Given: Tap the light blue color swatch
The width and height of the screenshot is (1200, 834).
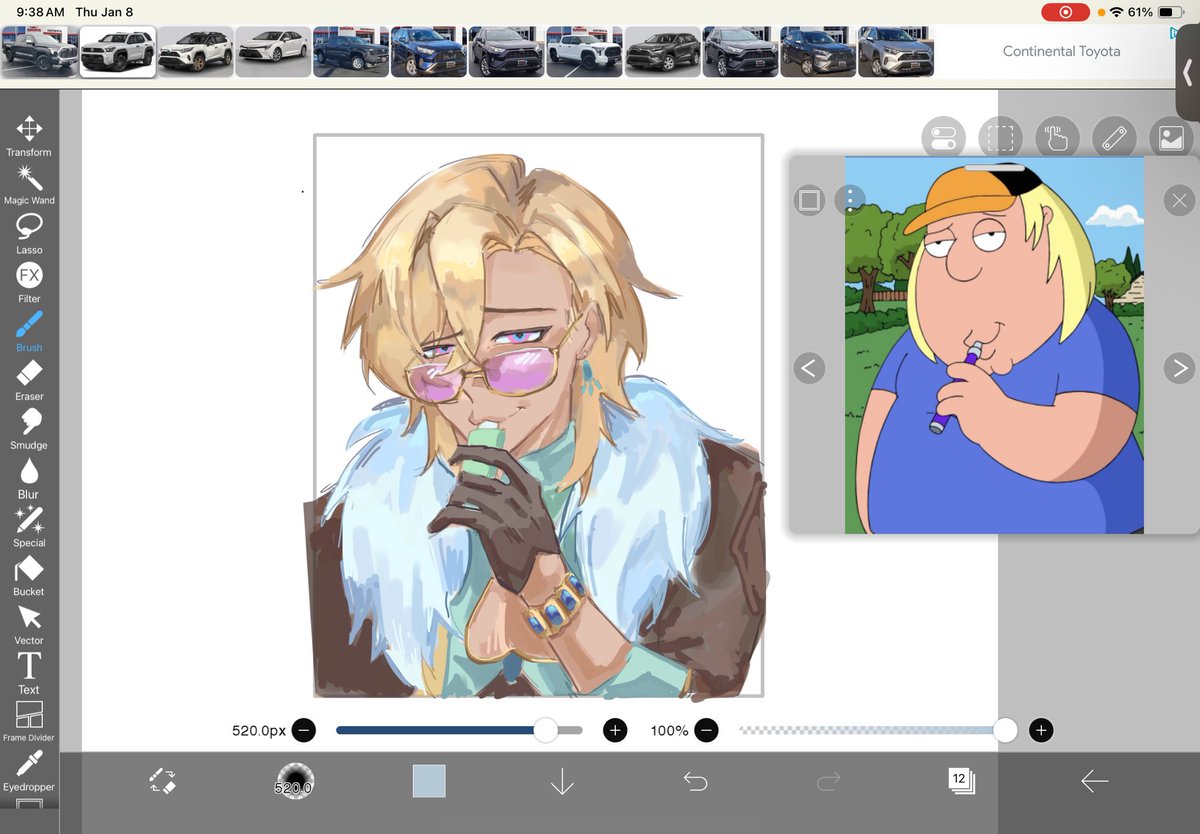Looking at the screenshot, I should 428,781.
